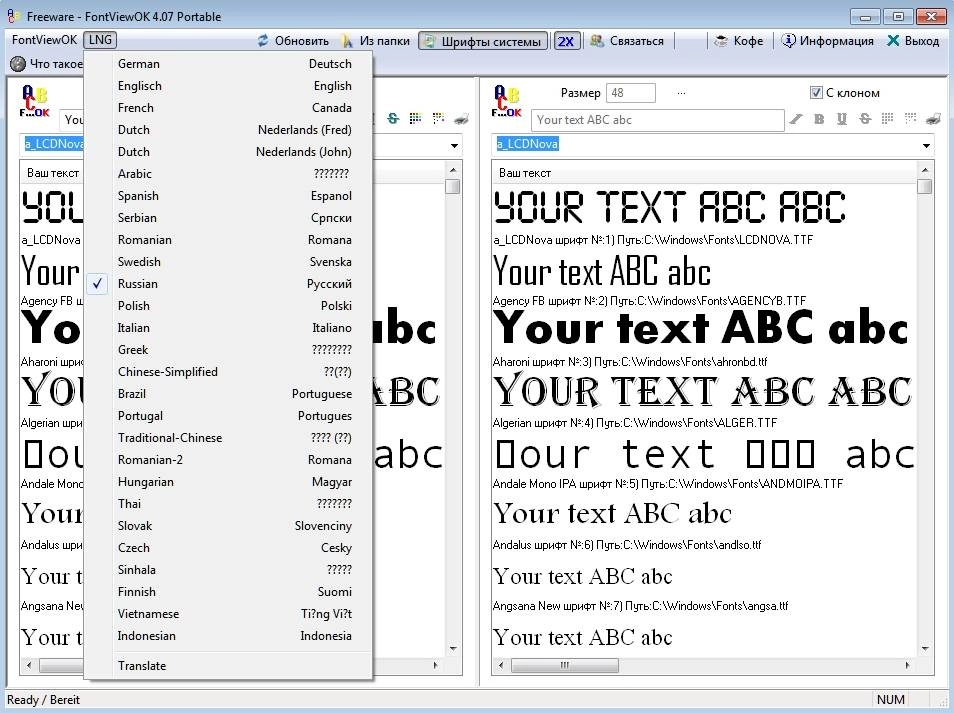Open the background color grid in the right panel

click(x=910, y=119)
